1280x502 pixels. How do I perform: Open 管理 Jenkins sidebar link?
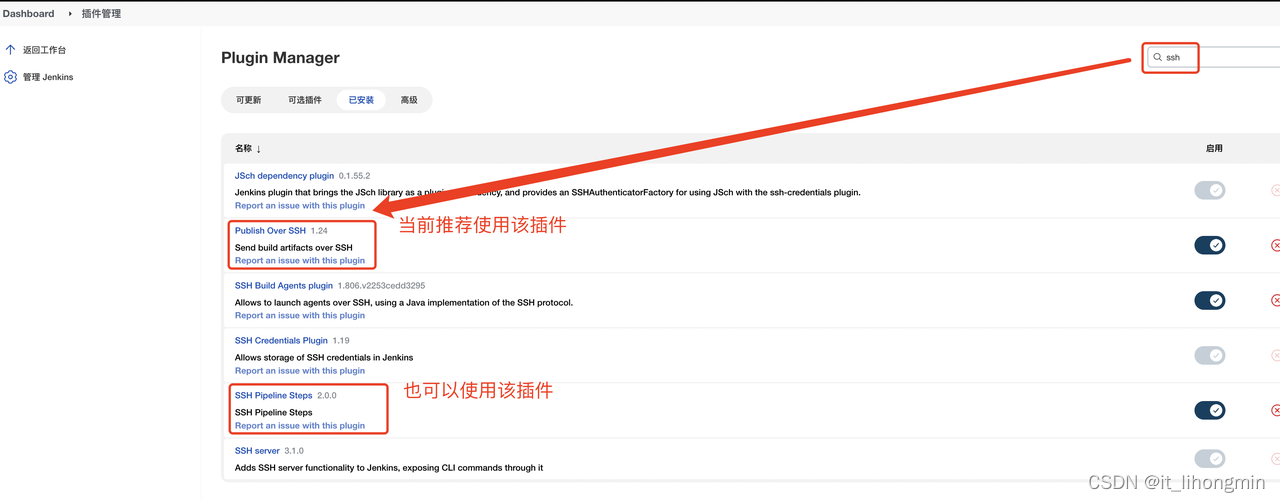[48, 77]
